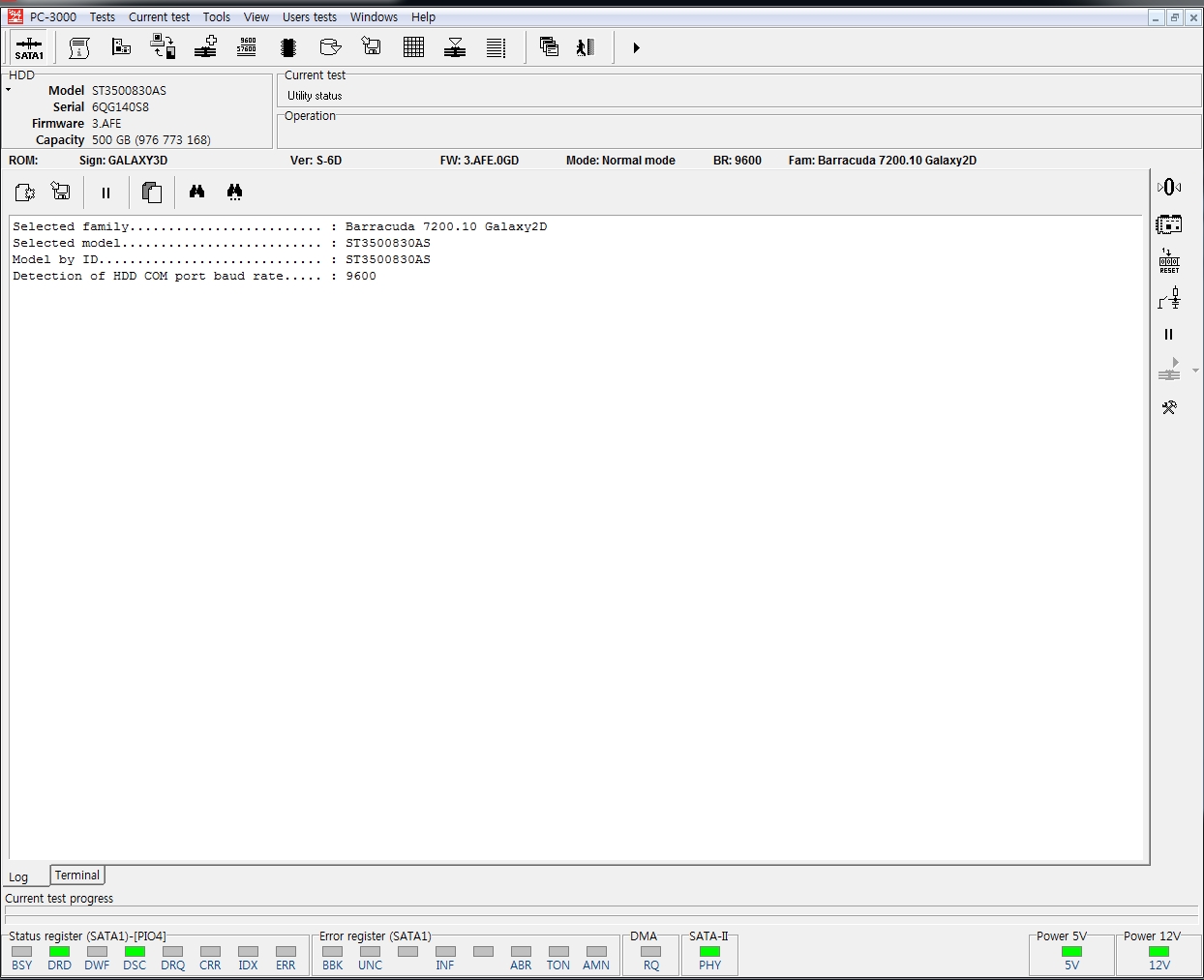Viewport: 1204px width, 980px height.
Task: Click the computer-to-drive transfer icon
Action: (x=163, y=46)
